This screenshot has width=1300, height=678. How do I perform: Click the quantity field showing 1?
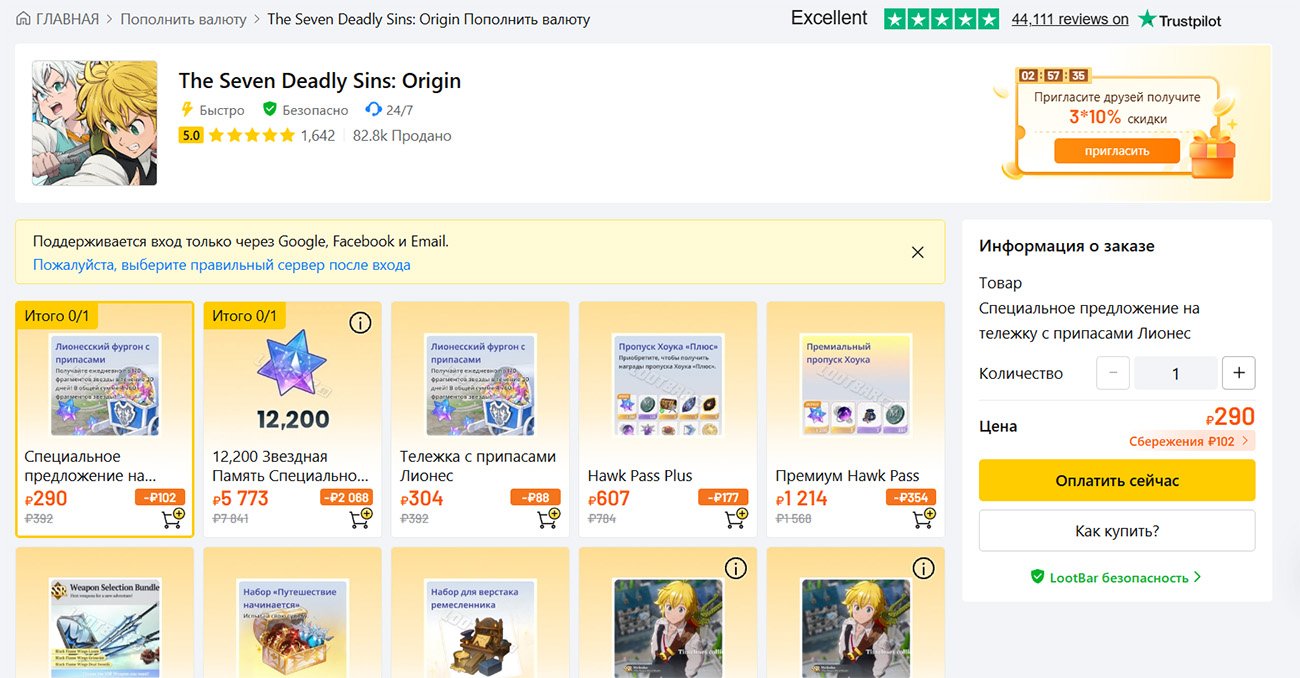pyautogui.click(x=1175, y=373)
